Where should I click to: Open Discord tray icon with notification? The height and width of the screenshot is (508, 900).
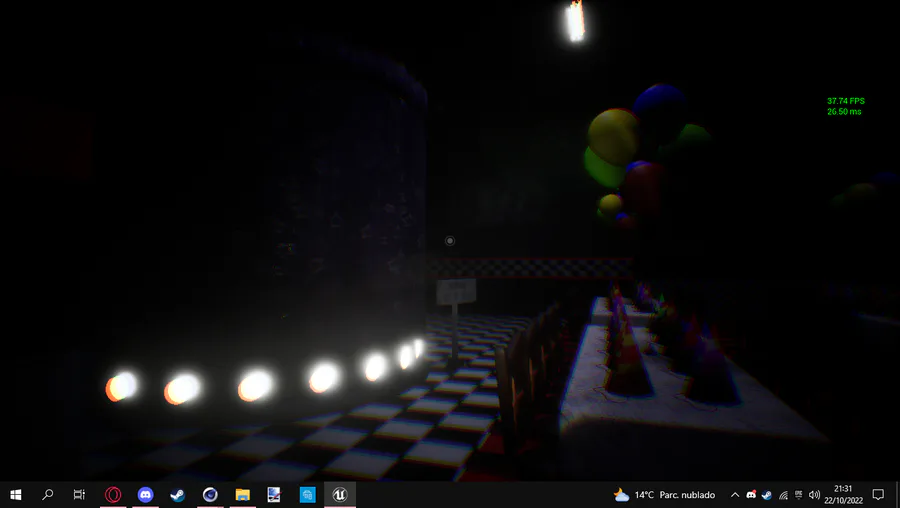tap(751, 495)
